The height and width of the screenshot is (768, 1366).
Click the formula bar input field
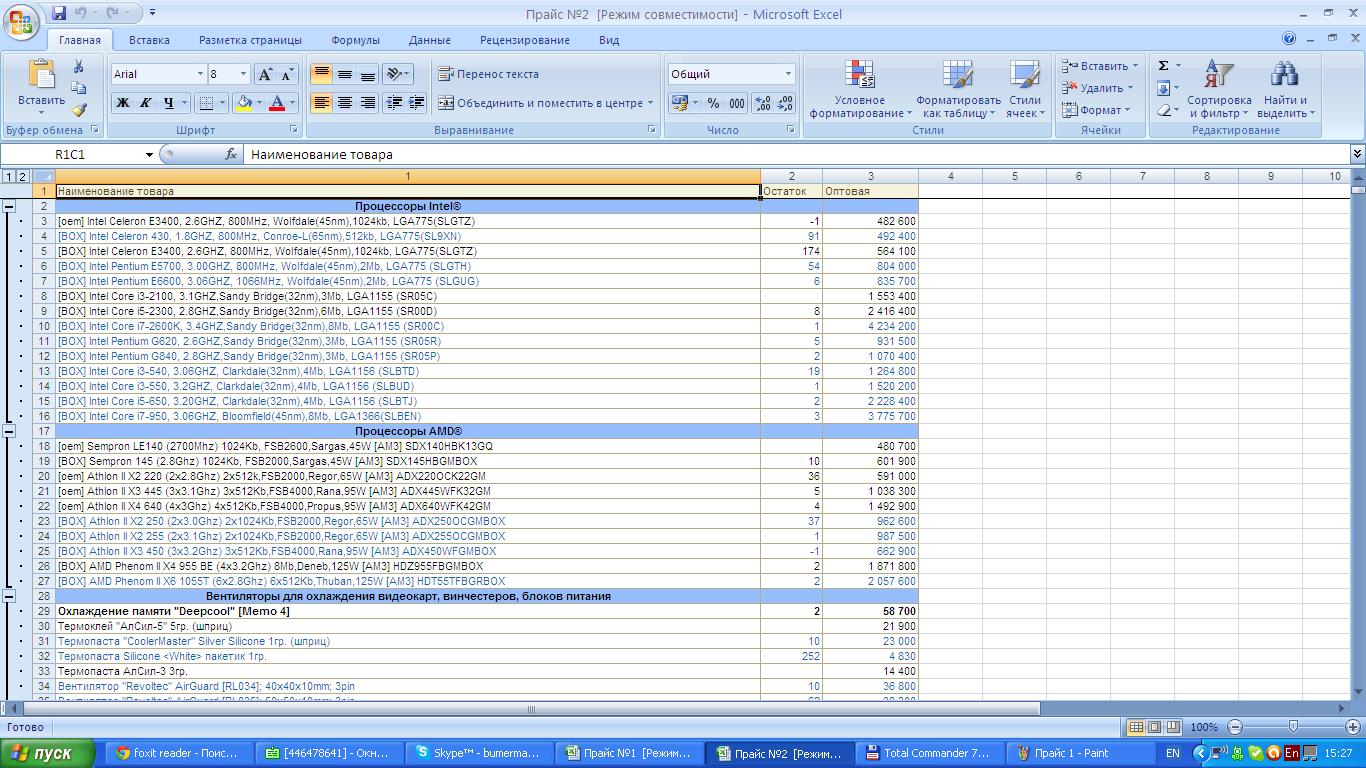coord(795,155)
